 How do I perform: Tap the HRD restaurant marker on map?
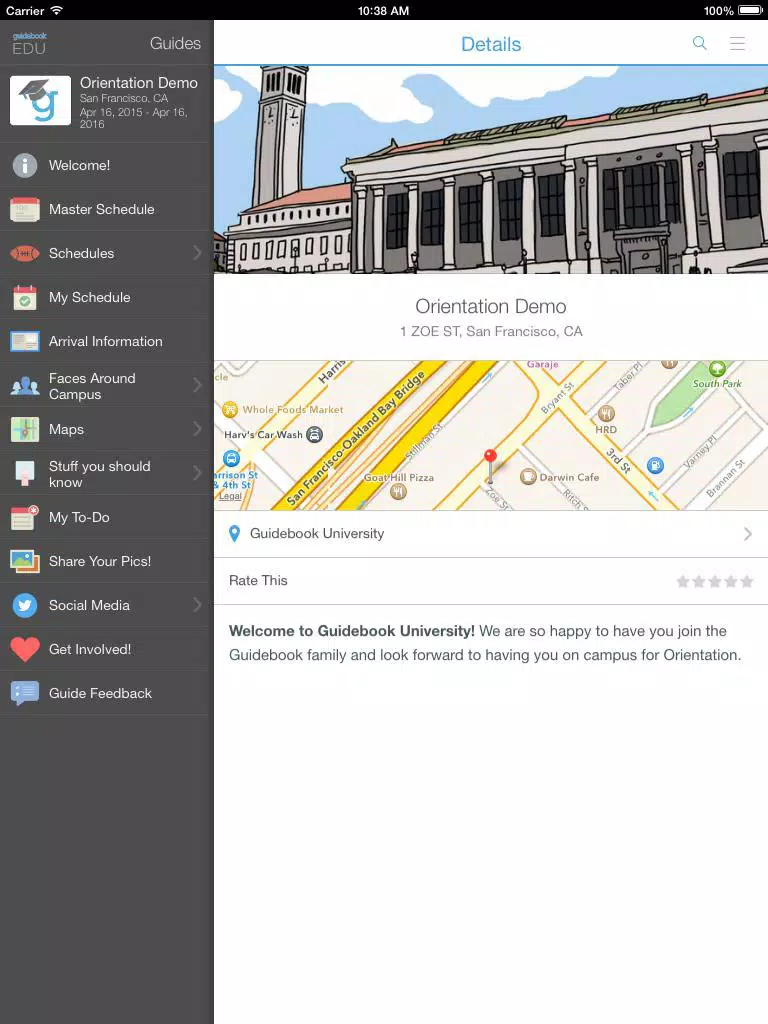click(606, 413)
